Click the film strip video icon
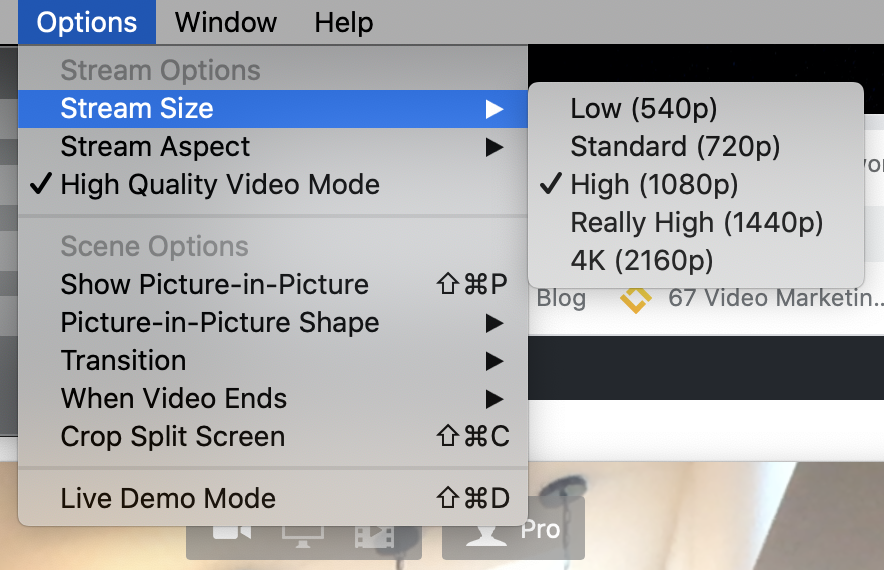 [374, 536]
